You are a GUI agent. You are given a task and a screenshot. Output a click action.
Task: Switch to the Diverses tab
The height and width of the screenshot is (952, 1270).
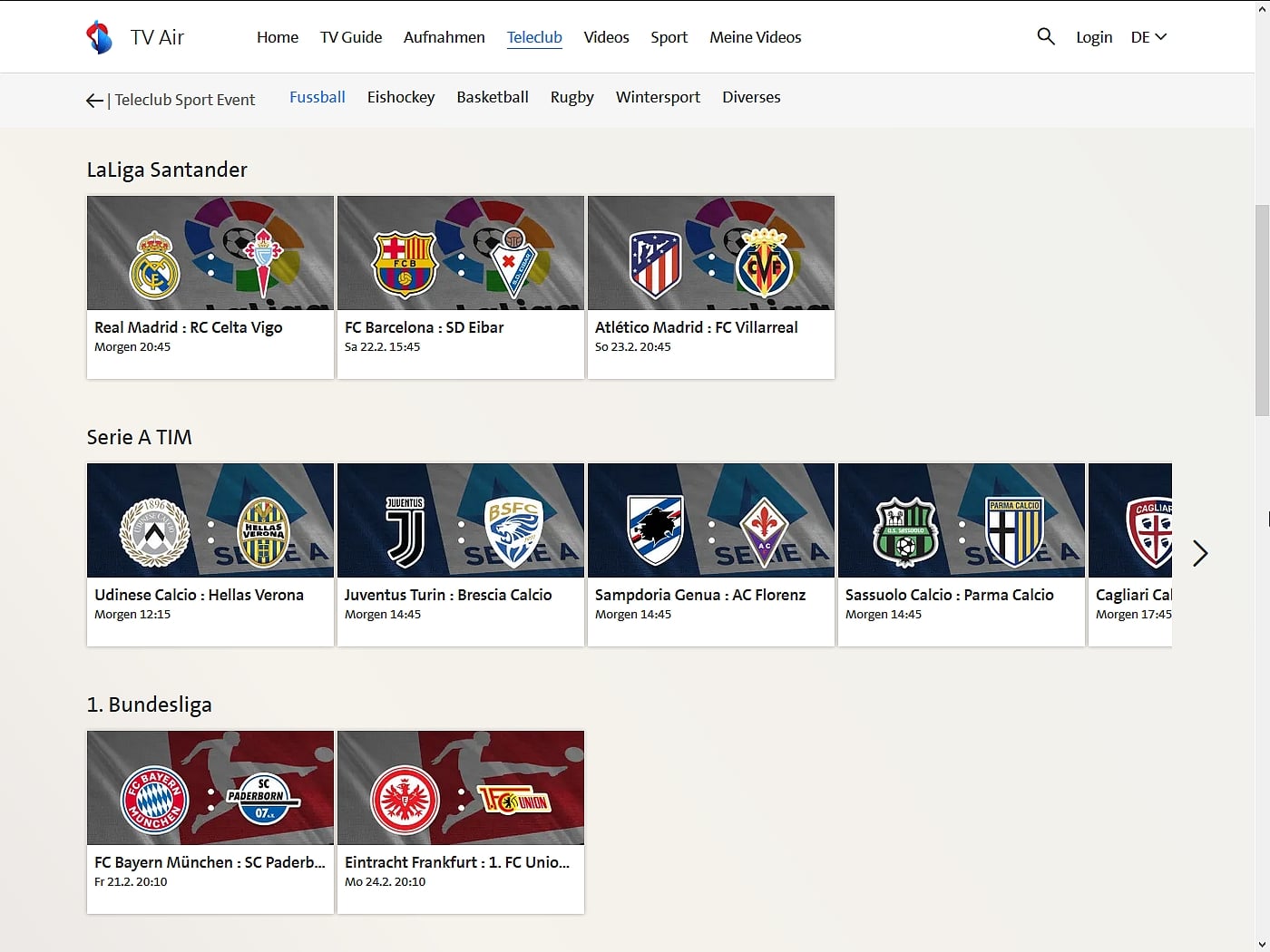point(751,97)
